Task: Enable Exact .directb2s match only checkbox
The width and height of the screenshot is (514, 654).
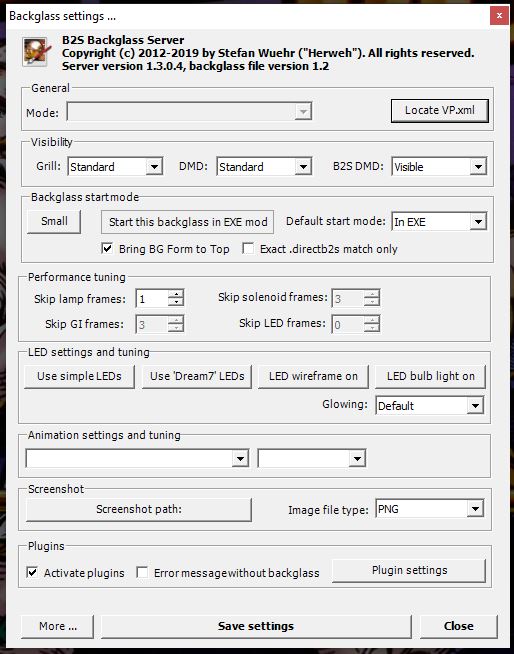Action: 248,249
